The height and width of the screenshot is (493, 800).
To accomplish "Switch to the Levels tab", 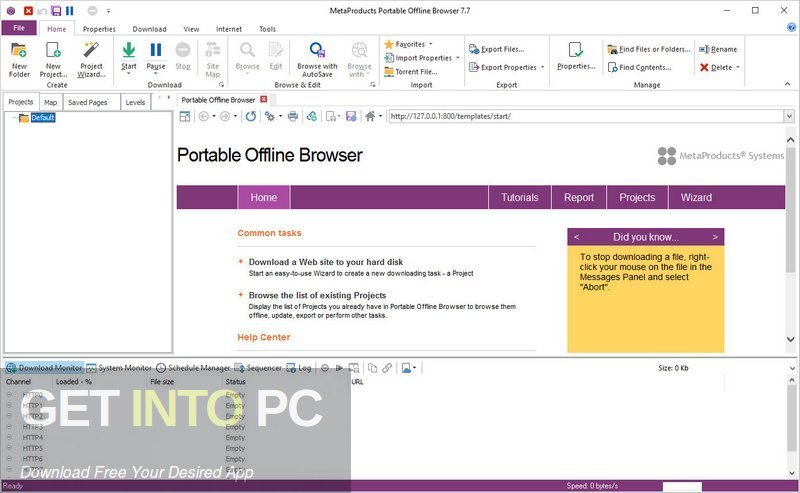I will click(x=135, y=102).
